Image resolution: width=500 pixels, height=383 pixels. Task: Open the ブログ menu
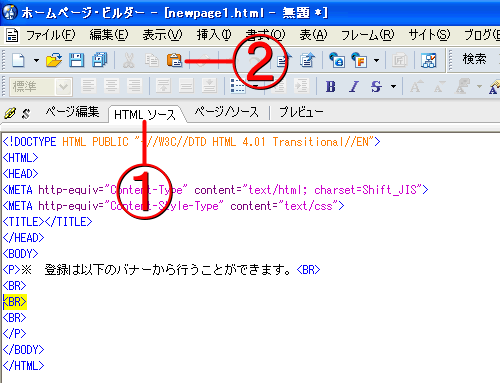482,35
